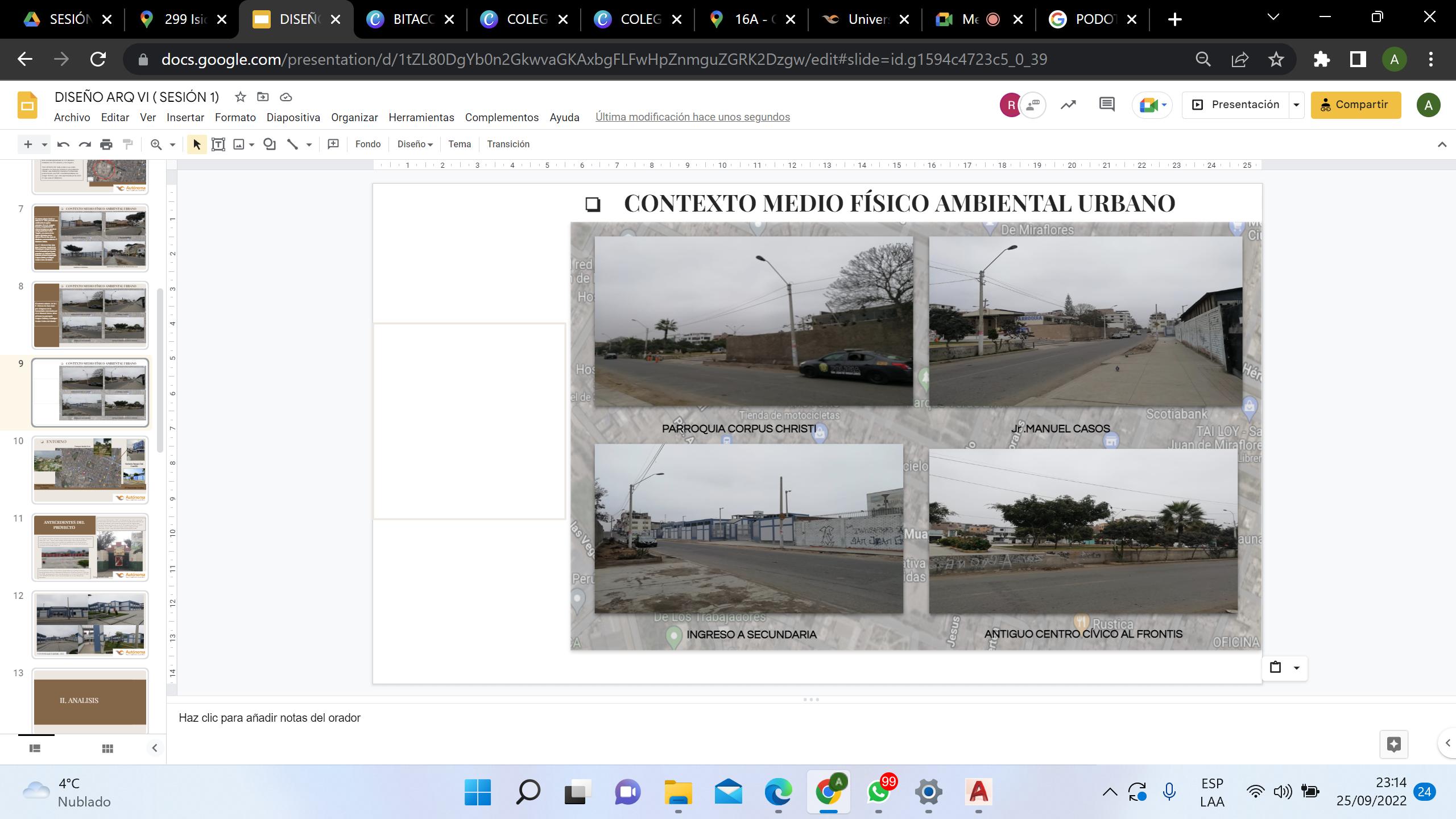Open Presentación options dropdown arrow

(x=1296, y=105)
